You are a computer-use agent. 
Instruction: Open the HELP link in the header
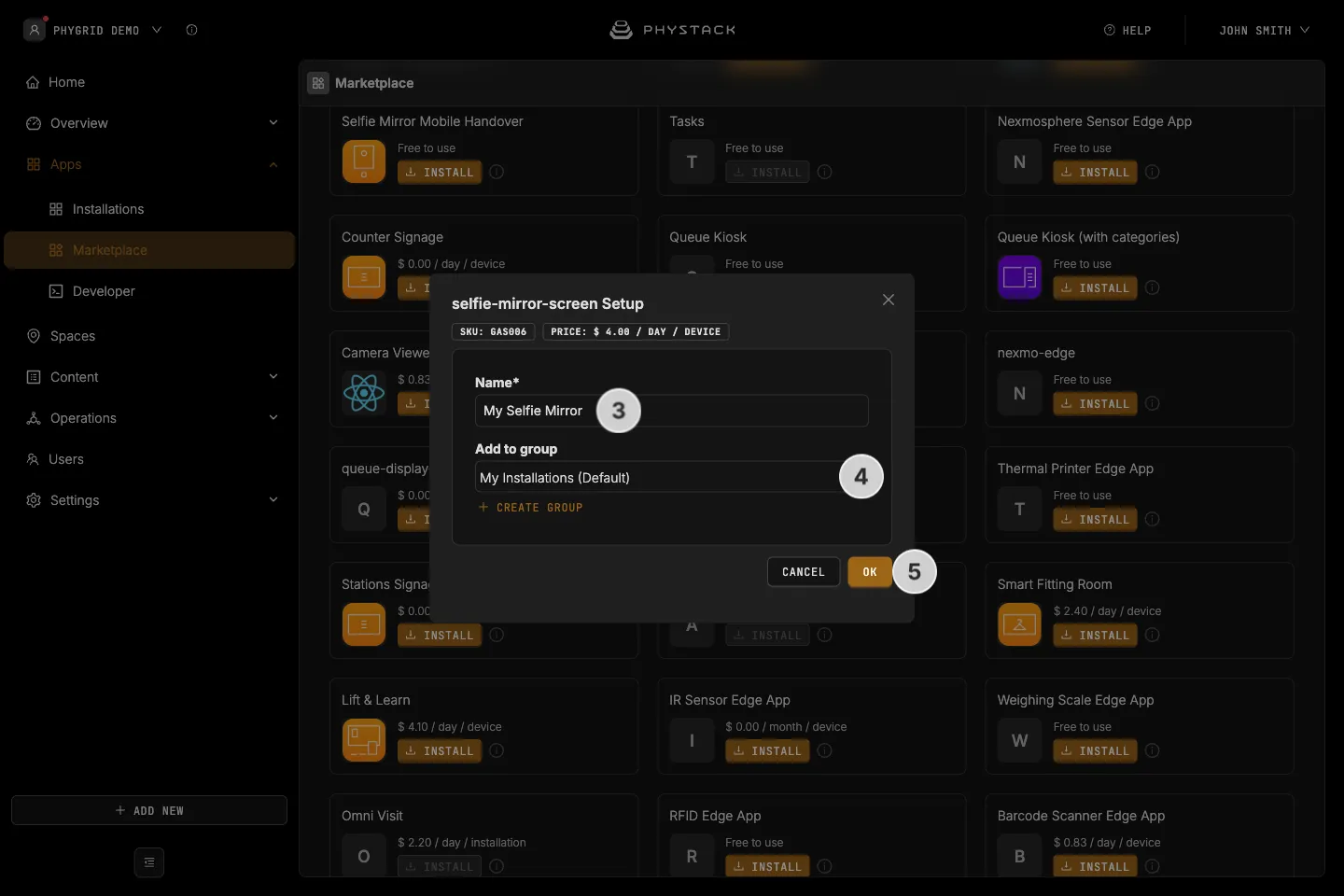[1127, 30]
